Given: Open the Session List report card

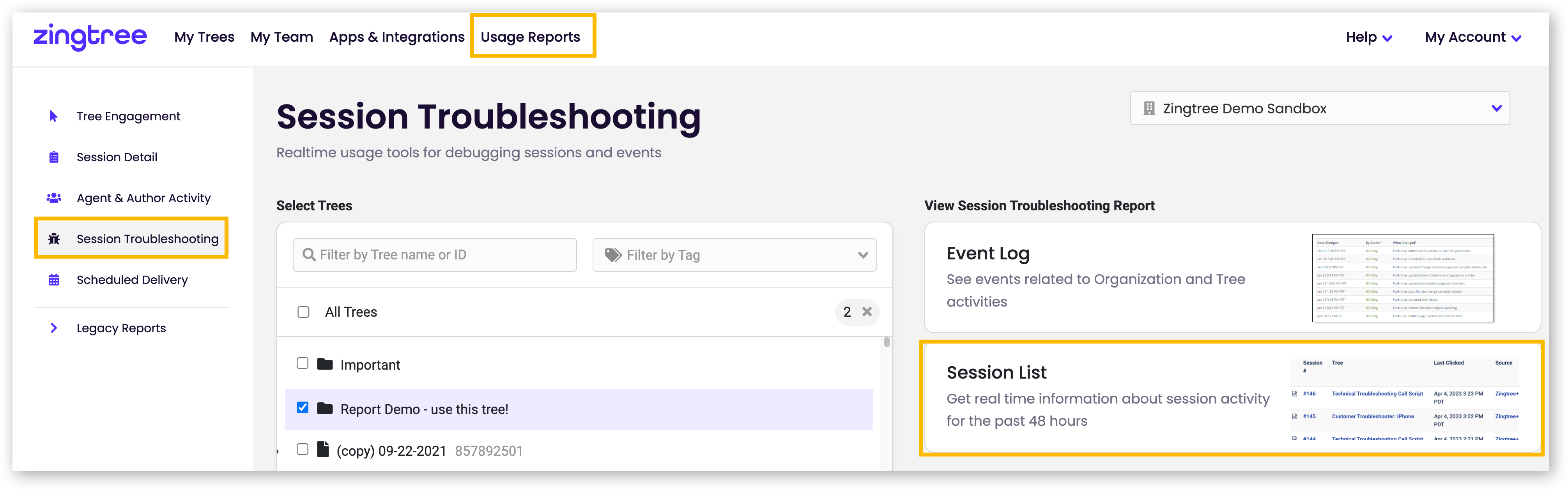Looking at the screenshot, I should pos(1232,398).
